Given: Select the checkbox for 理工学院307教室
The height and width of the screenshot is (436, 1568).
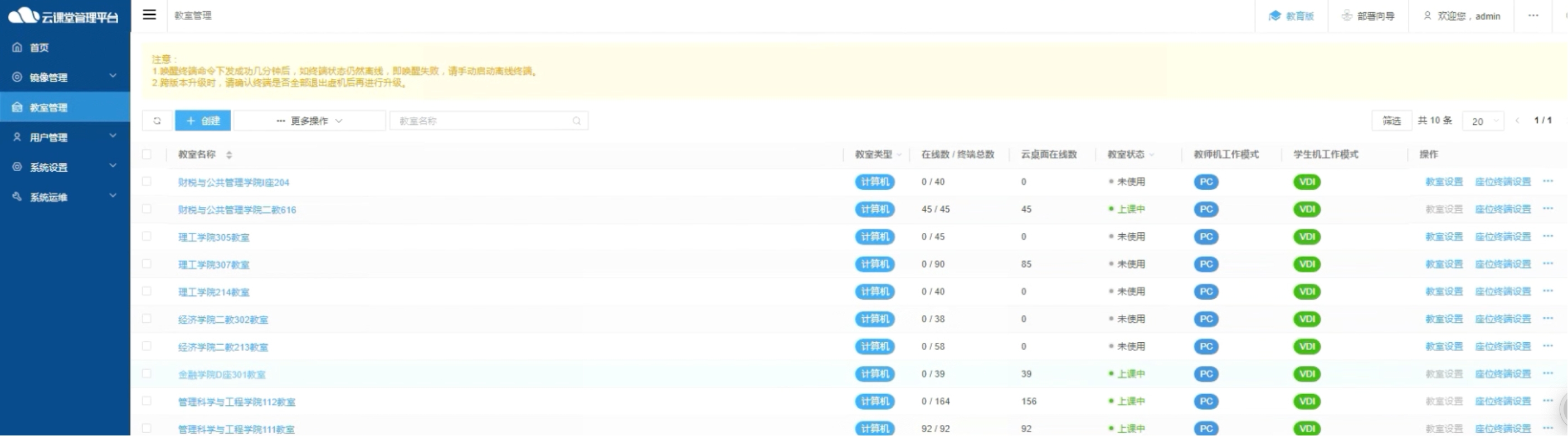Looking at the screenshot, I should (147, 264).
